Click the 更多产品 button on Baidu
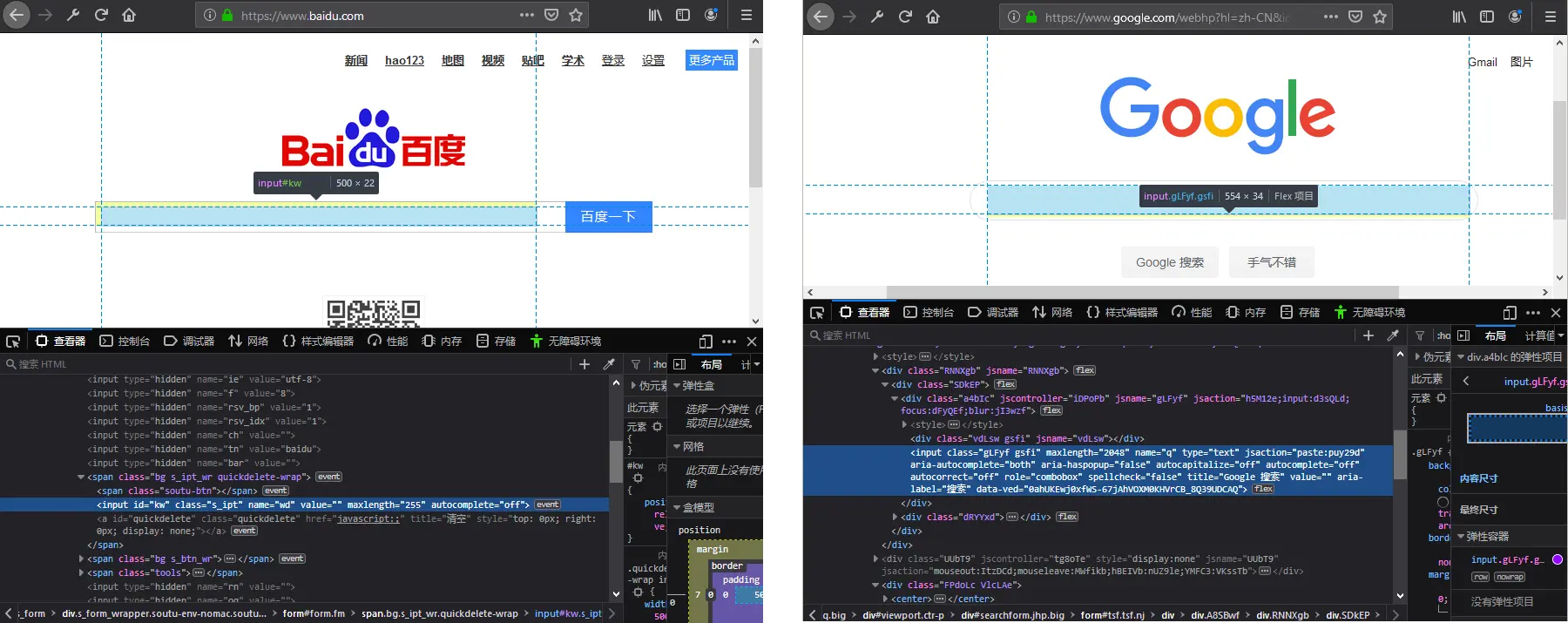This screenshot has width=1568, height=623. (712, 60)
